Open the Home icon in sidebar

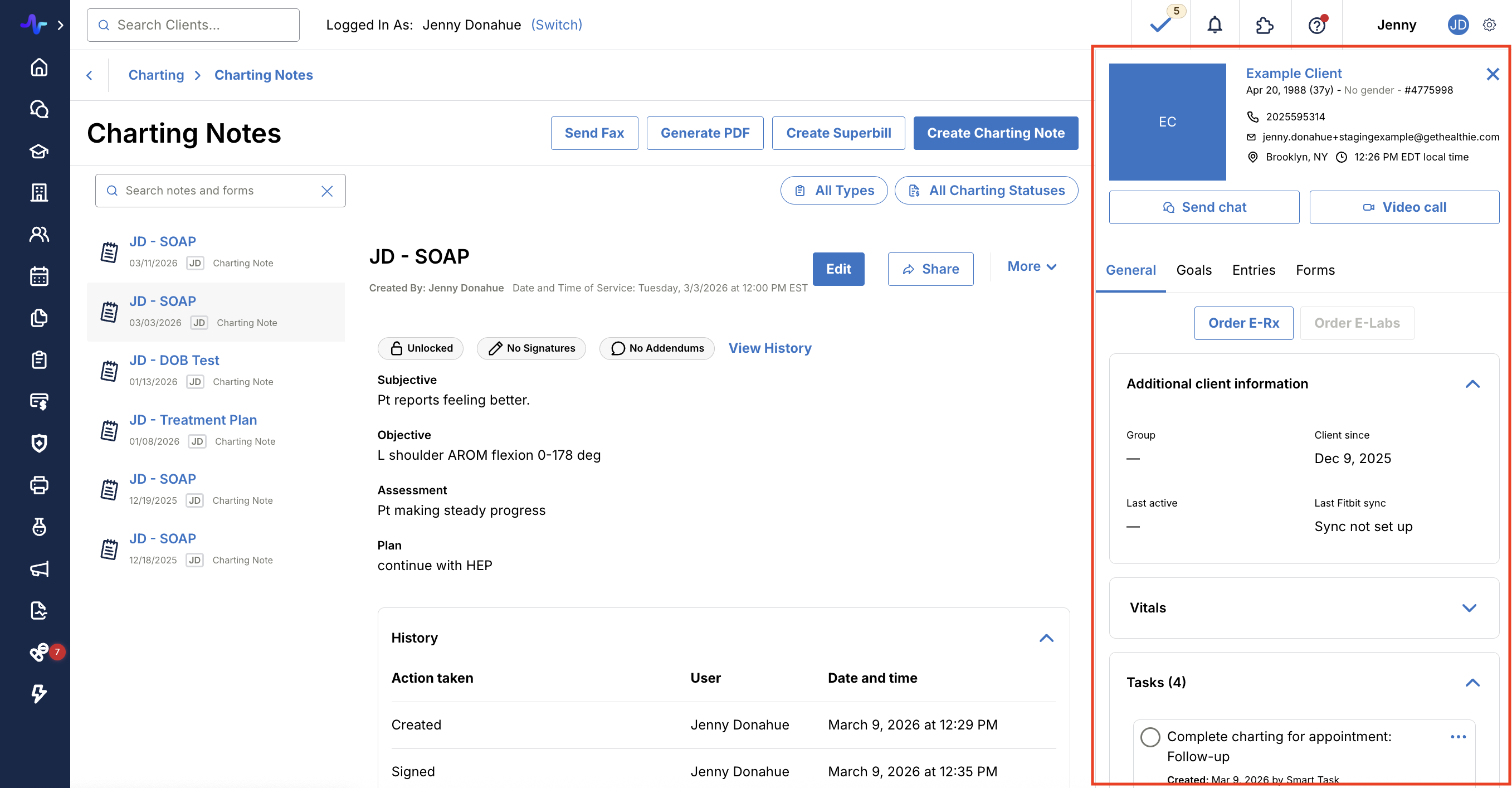39,67
